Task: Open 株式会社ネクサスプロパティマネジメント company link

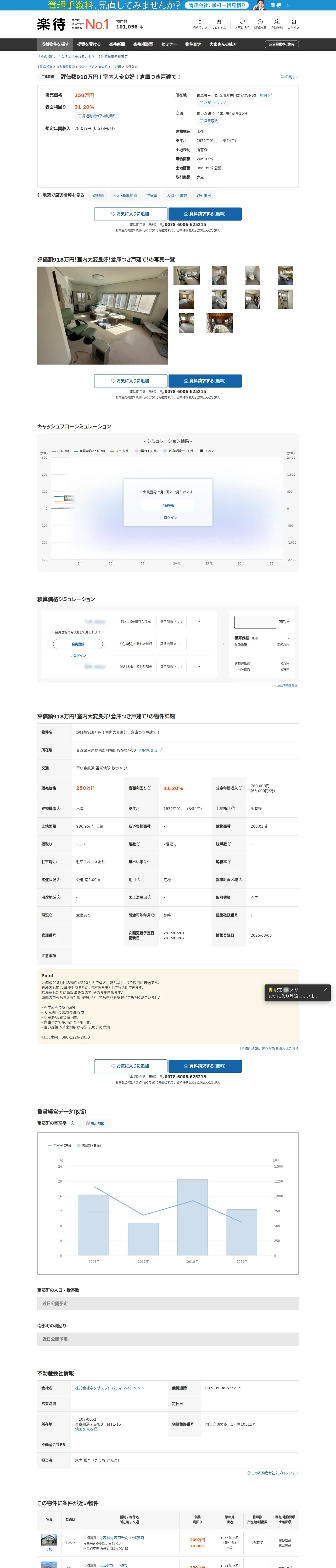Action: pos(110,1388)
